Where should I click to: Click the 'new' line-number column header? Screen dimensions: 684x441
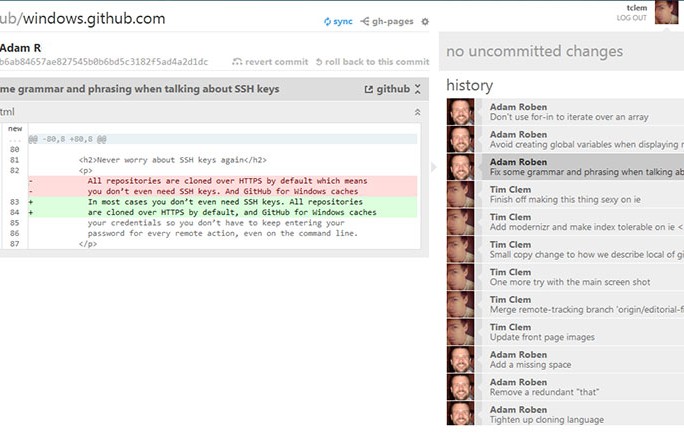click(x=15, y=129)
